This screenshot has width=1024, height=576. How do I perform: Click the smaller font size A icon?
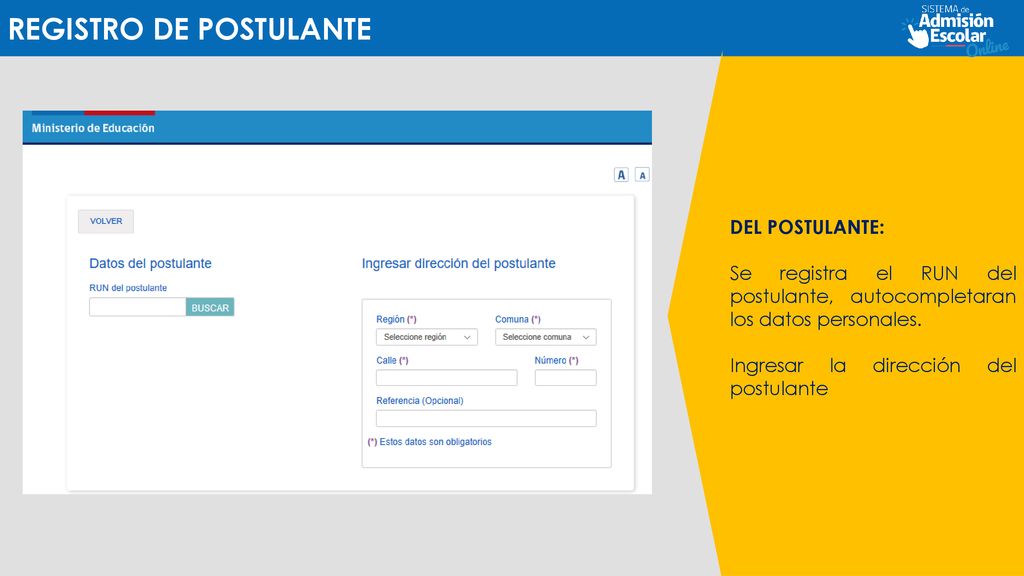(x=642, y=175)
